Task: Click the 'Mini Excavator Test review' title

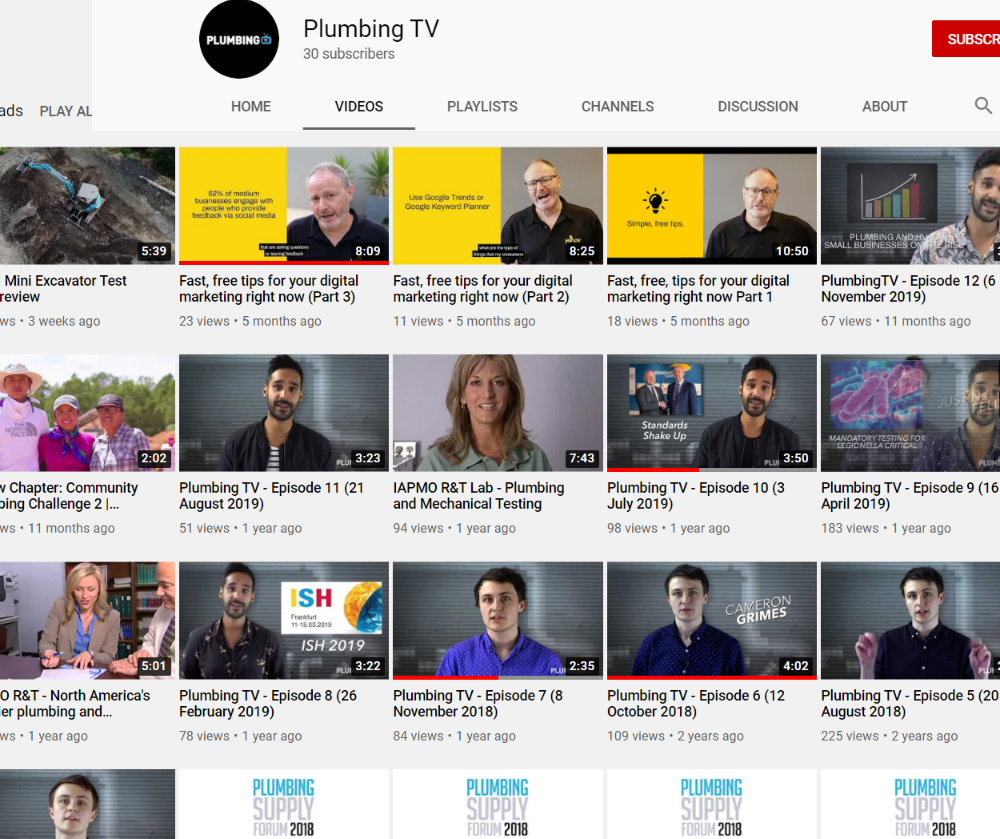Action: (x=64, y=289)
